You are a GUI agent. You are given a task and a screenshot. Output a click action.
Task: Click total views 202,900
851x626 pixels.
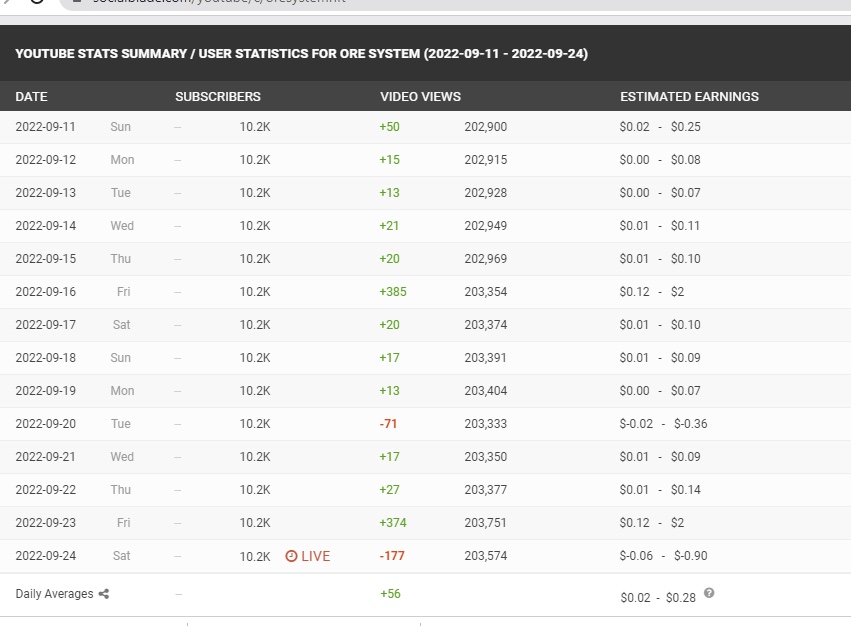point(486,127)
